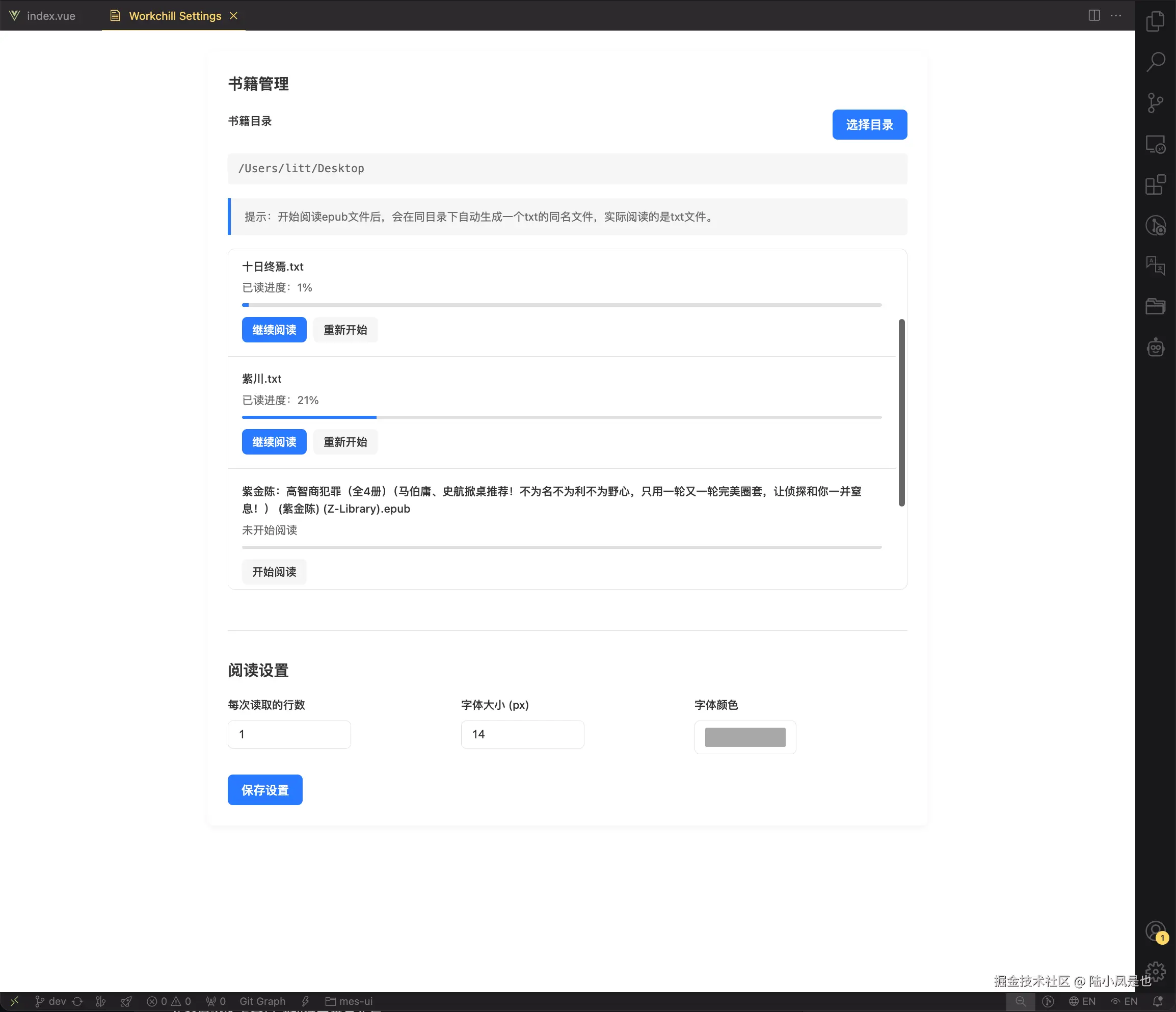1176x1012 pixels.
Task: Click 继续阅读 for 十日终焉.txt
Action: pyautogui.click(x=274, y=329)
